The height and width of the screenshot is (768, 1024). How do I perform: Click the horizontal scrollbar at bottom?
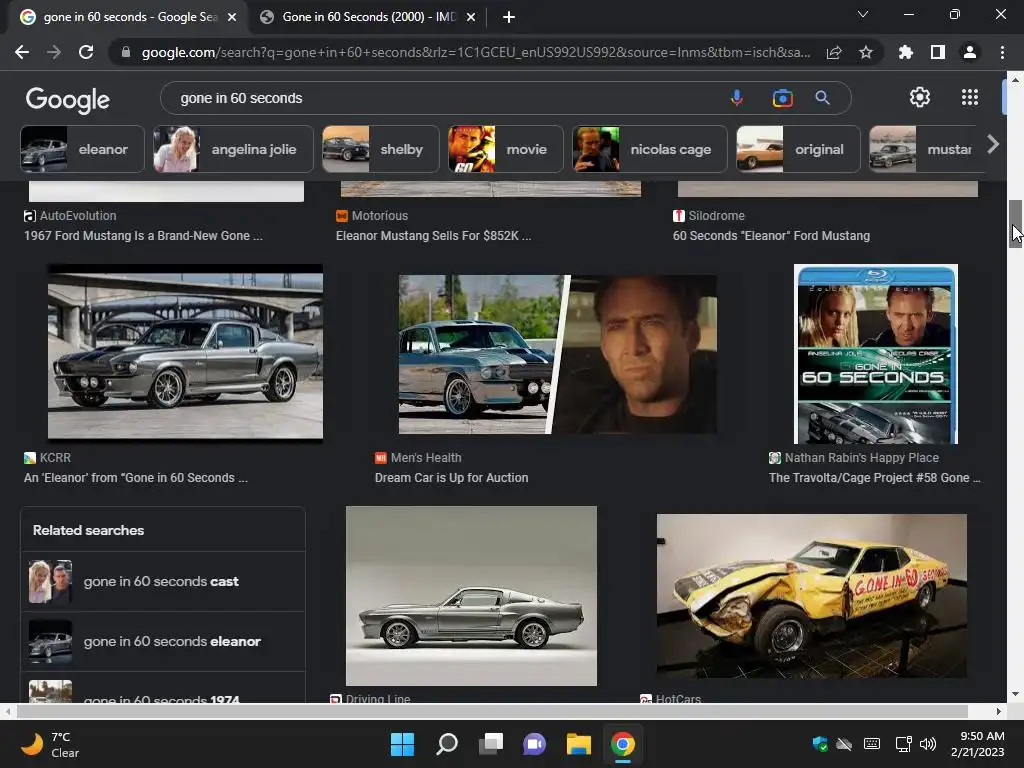point(492,711)
